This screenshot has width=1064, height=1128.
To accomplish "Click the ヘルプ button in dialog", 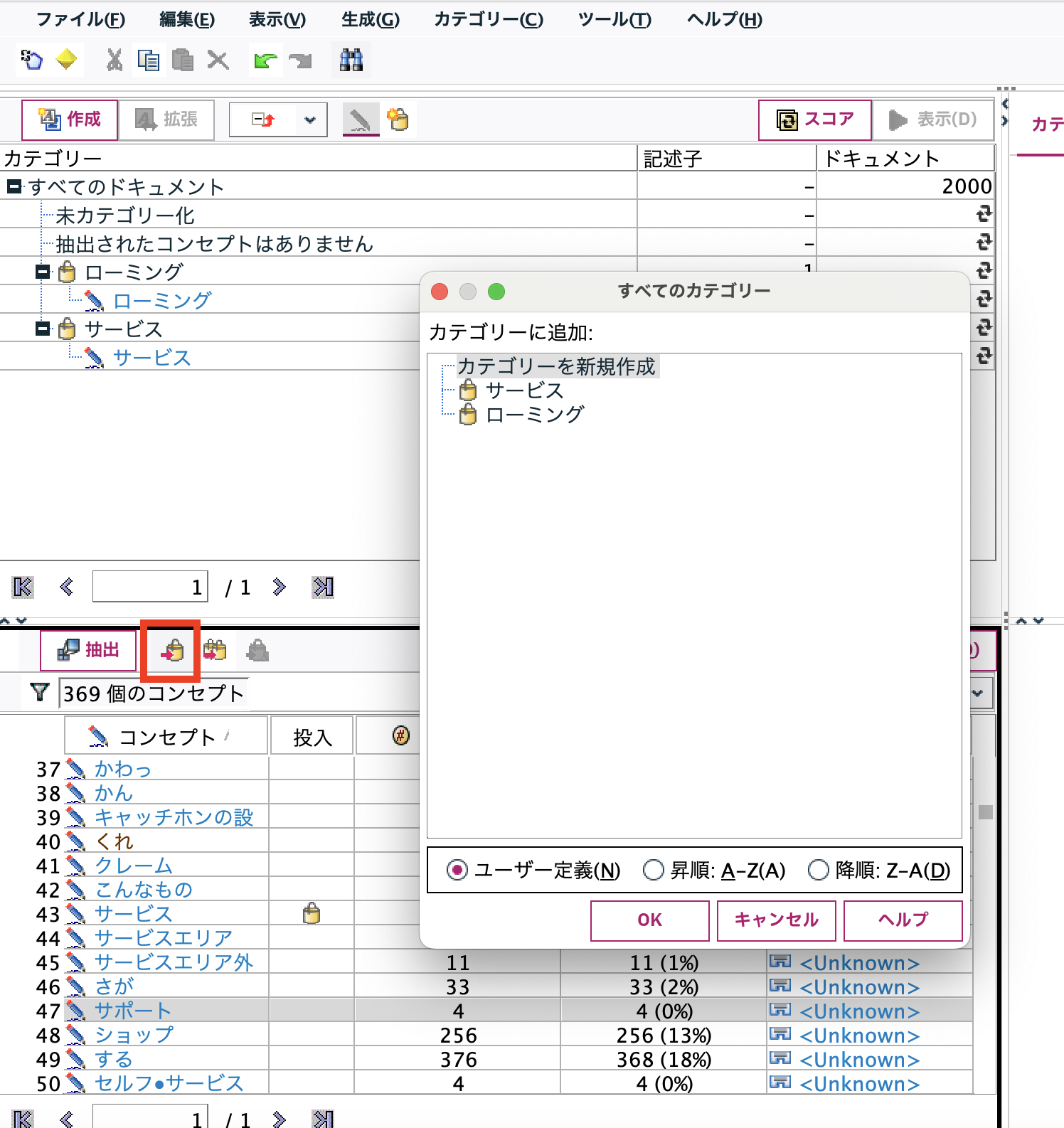I will click(903, 920).
